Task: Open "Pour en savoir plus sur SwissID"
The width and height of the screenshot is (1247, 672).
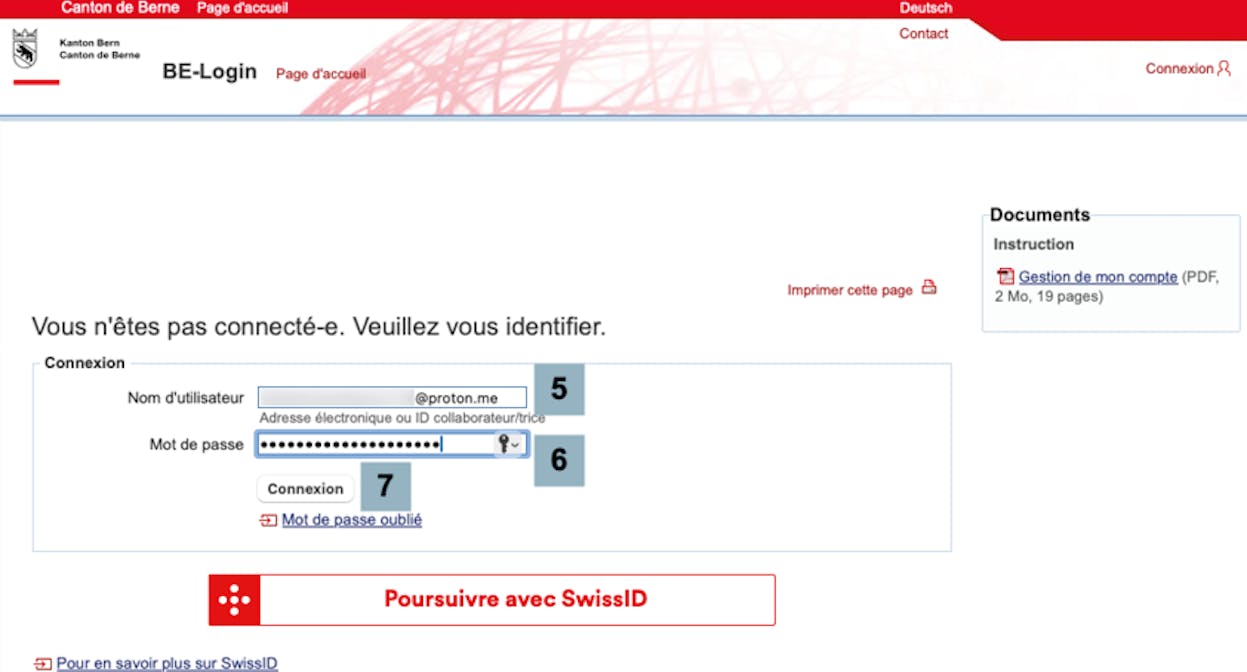Action: point(165,662)
